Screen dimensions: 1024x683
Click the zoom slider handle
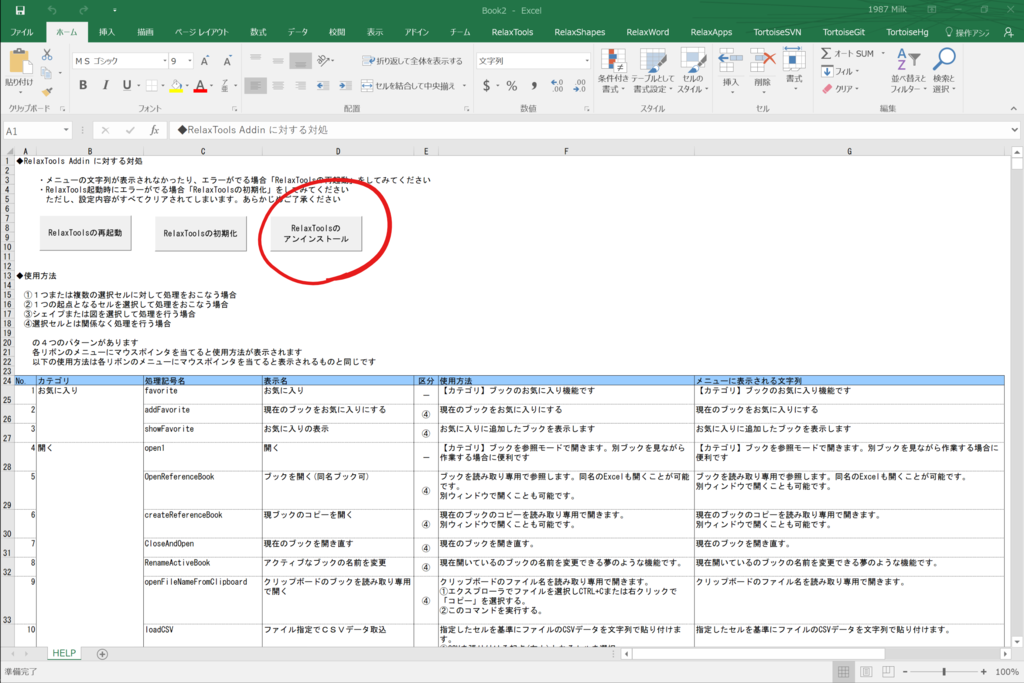(944, 671)
